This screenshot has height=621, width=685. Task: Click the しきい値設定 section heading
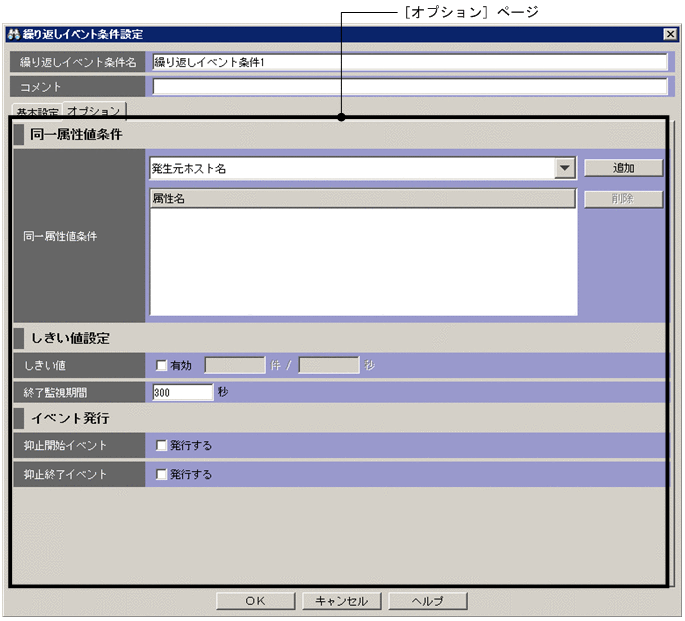70,338
